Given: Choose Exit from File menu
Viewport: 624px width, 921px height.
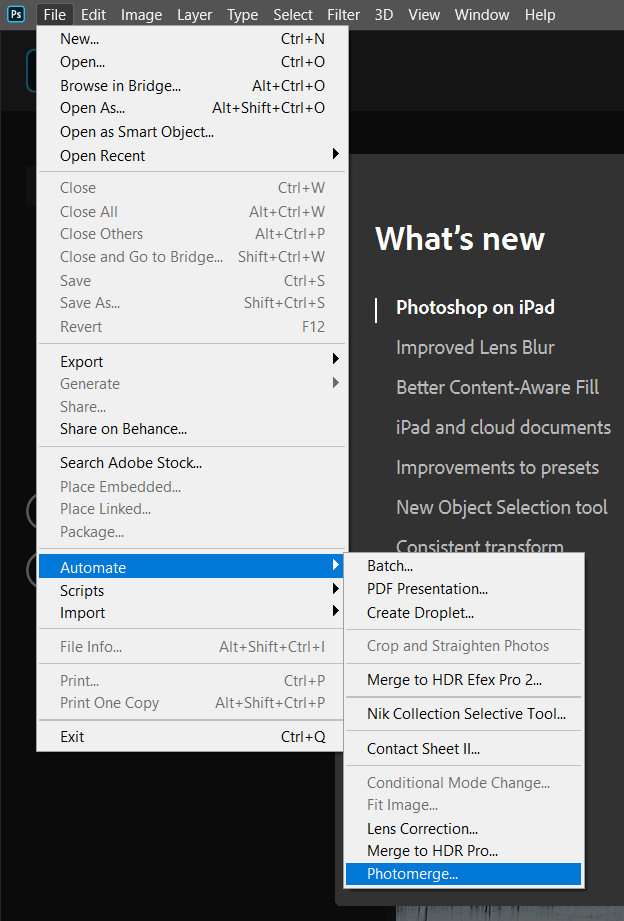Looking at the screenshot, I should point(72,737).
